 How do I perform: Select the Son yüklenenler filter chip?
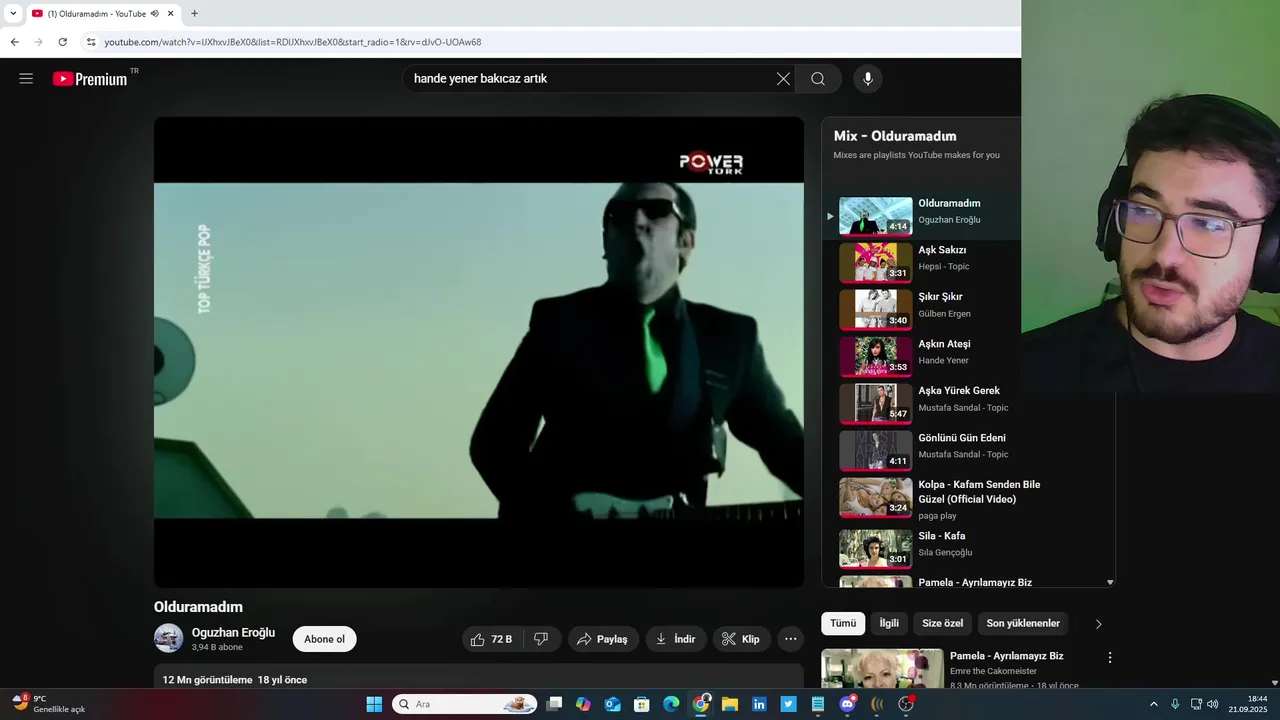pos(1023,623)
